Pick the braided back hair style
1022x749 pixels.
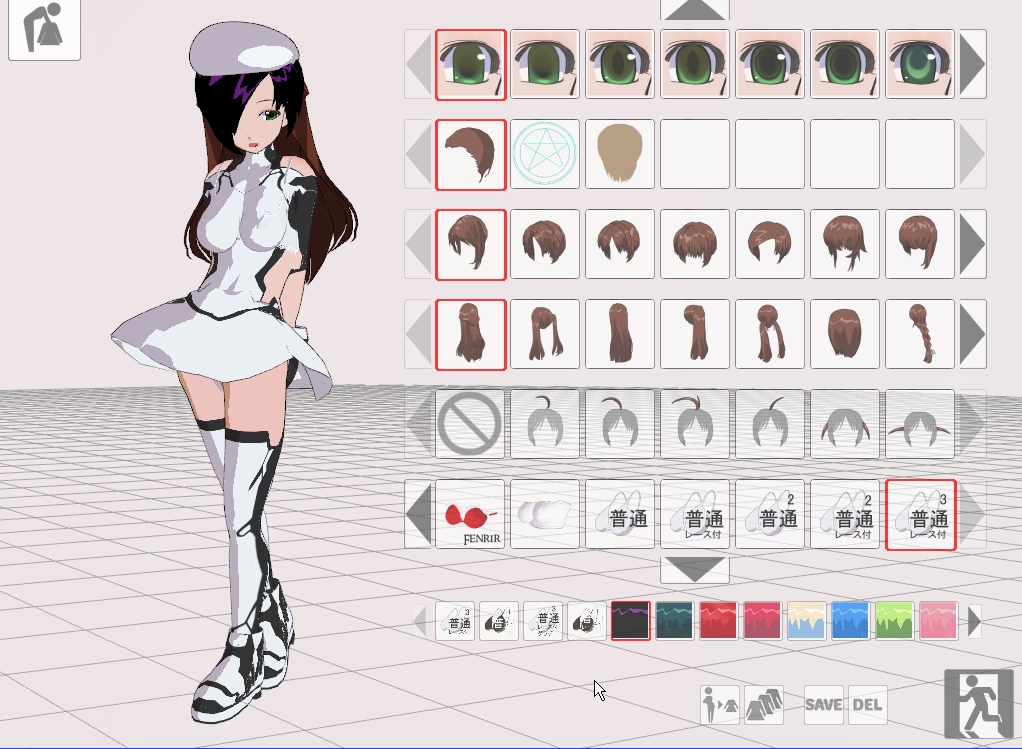click(x=920, y=334)
